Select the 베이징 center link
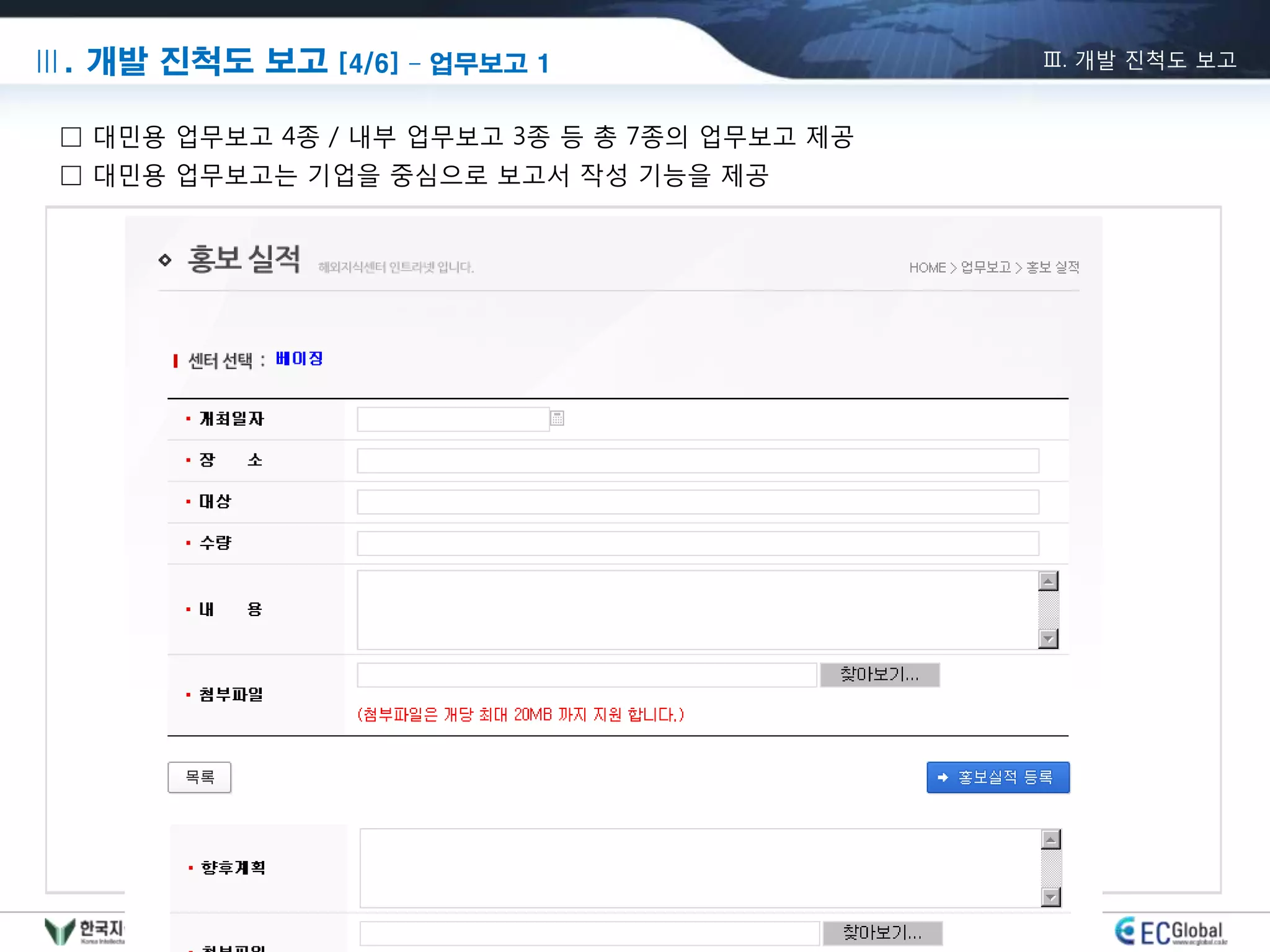This screenshot has height=952, width=1270. point(300,359)
